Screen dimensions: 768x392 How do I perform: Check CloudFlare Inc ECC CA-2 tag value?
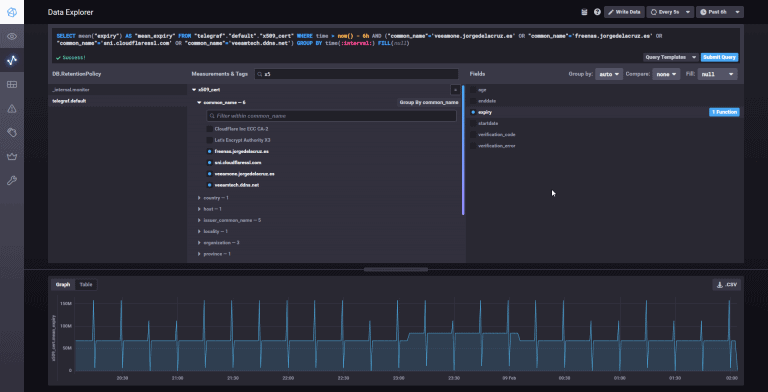[x=210, y=129]
